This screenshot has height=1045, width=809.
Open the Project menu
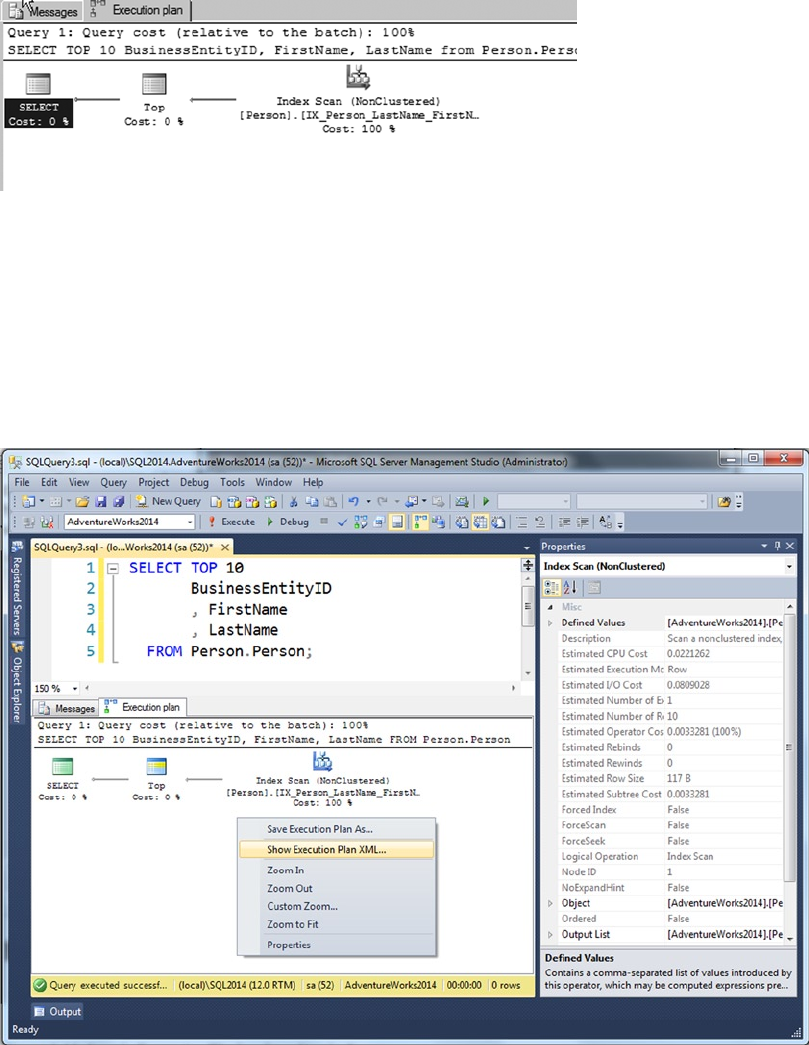[153, 482]
